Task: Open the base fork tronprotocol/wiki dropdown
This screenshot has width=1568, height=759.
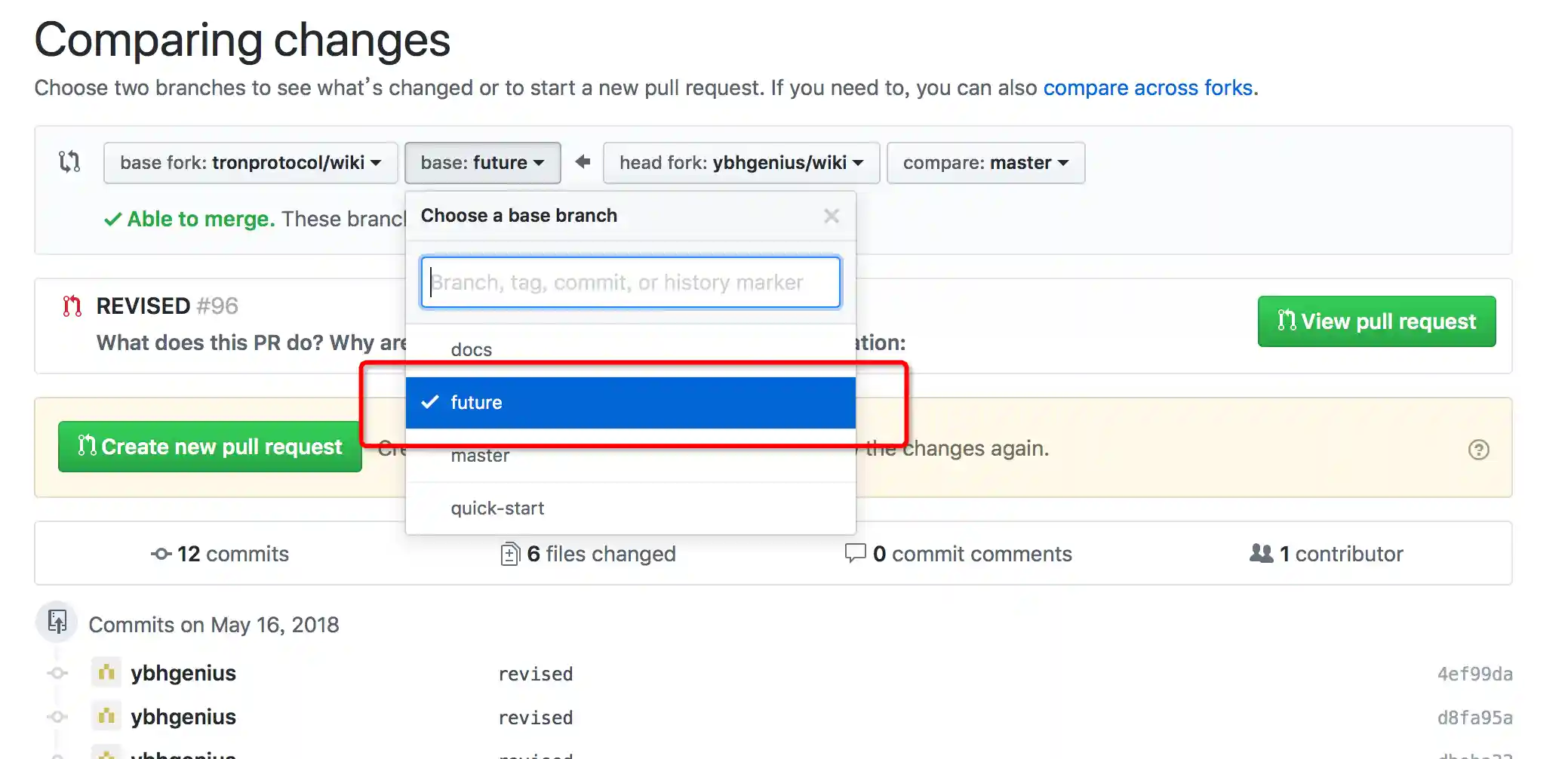Action: [x=251, y=163]
